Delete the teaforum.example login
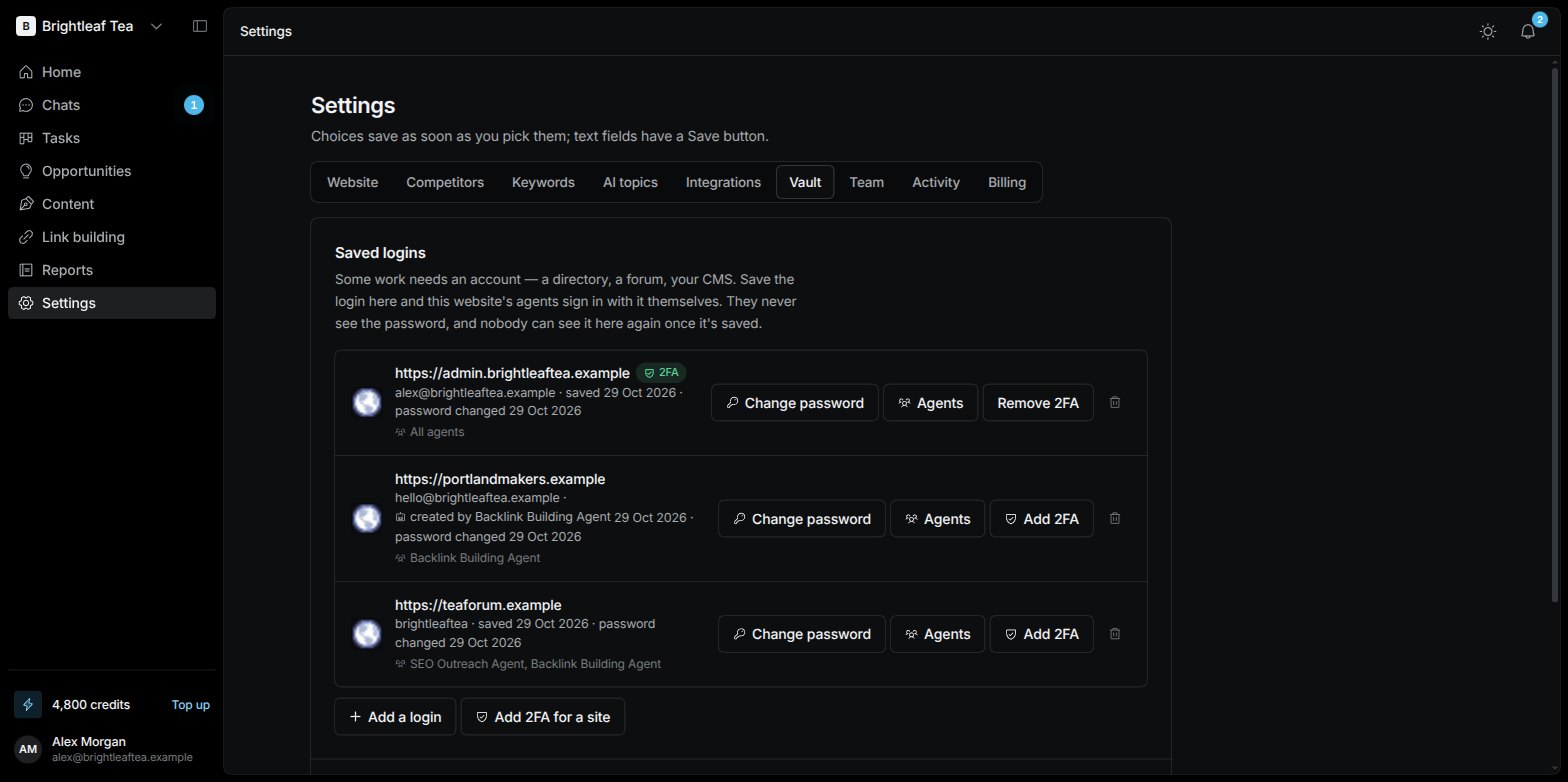1568x782 pixels. coord(1115,634)
